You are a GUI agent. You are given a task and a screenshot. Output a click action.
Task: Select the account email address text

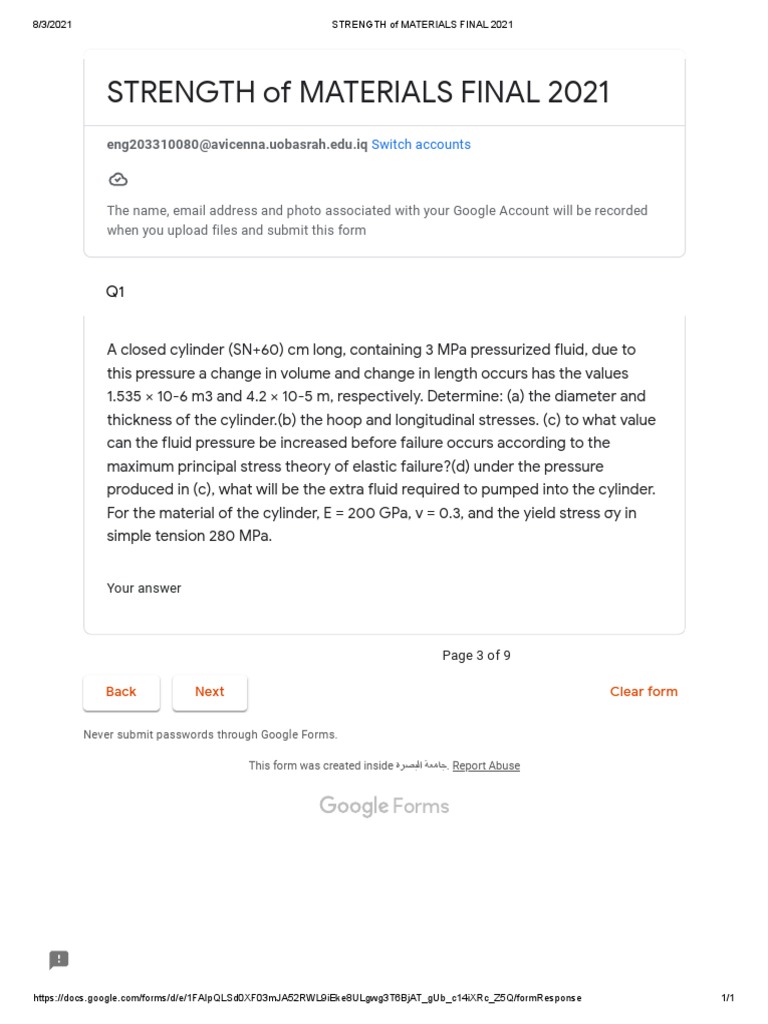[x=237, y=144]
